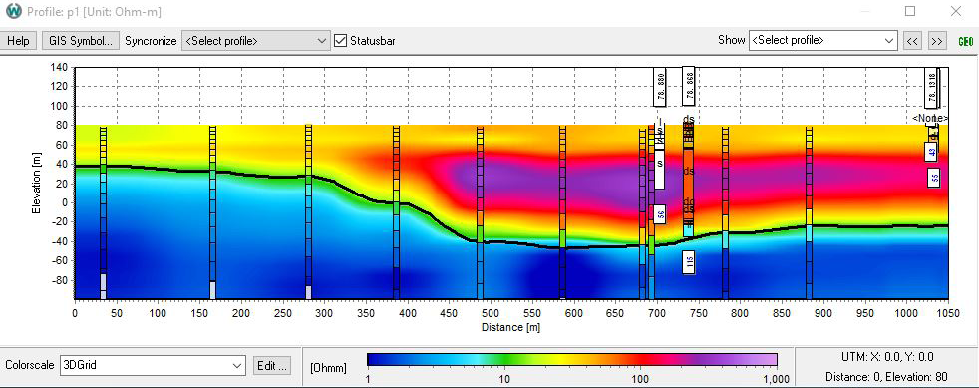
Task: Click the resistivity label 43
Action: 932,152
